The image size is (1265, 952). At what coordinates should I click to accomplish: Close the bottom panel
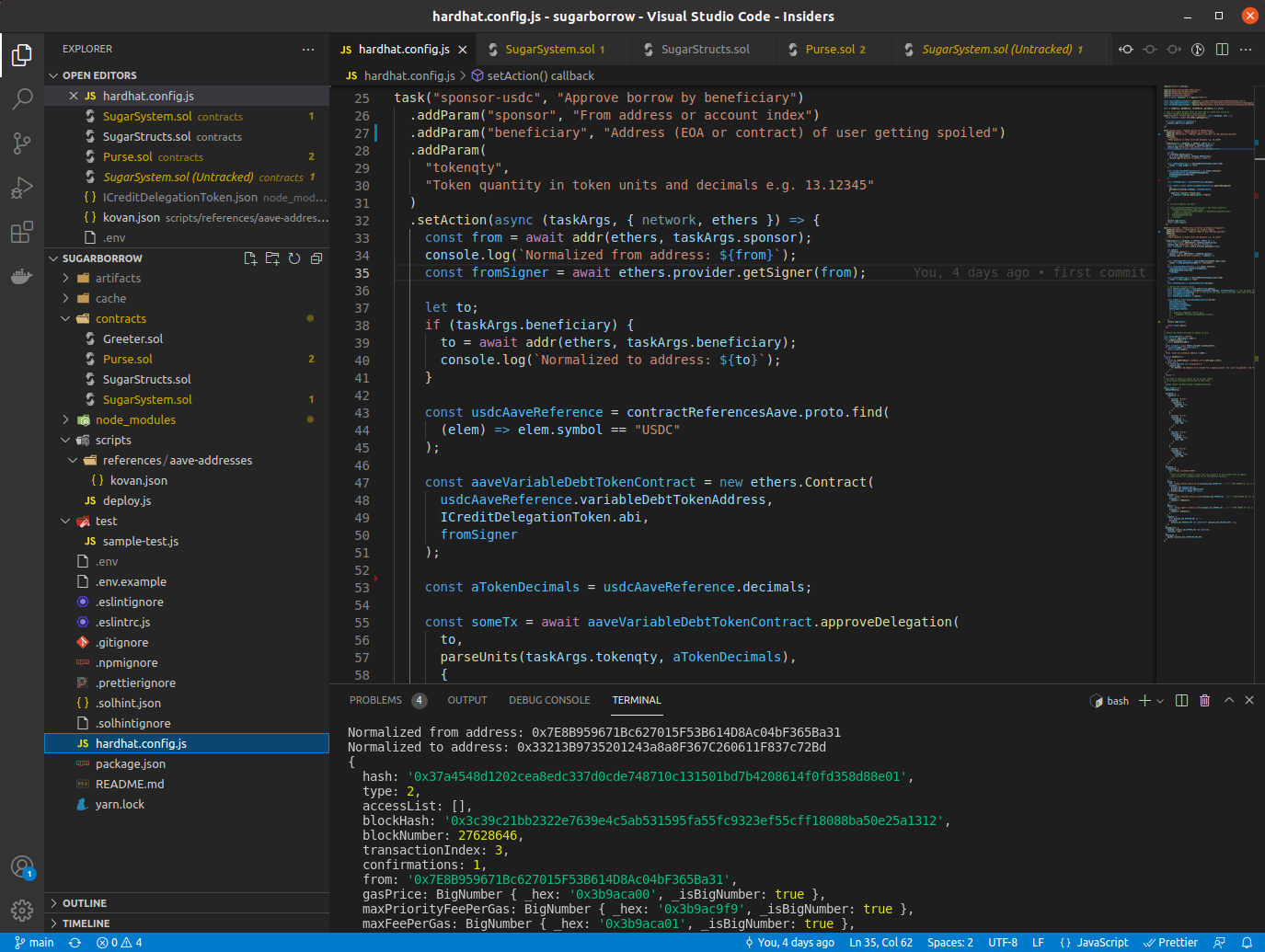pyautogui.click(x=1249, y=701)
